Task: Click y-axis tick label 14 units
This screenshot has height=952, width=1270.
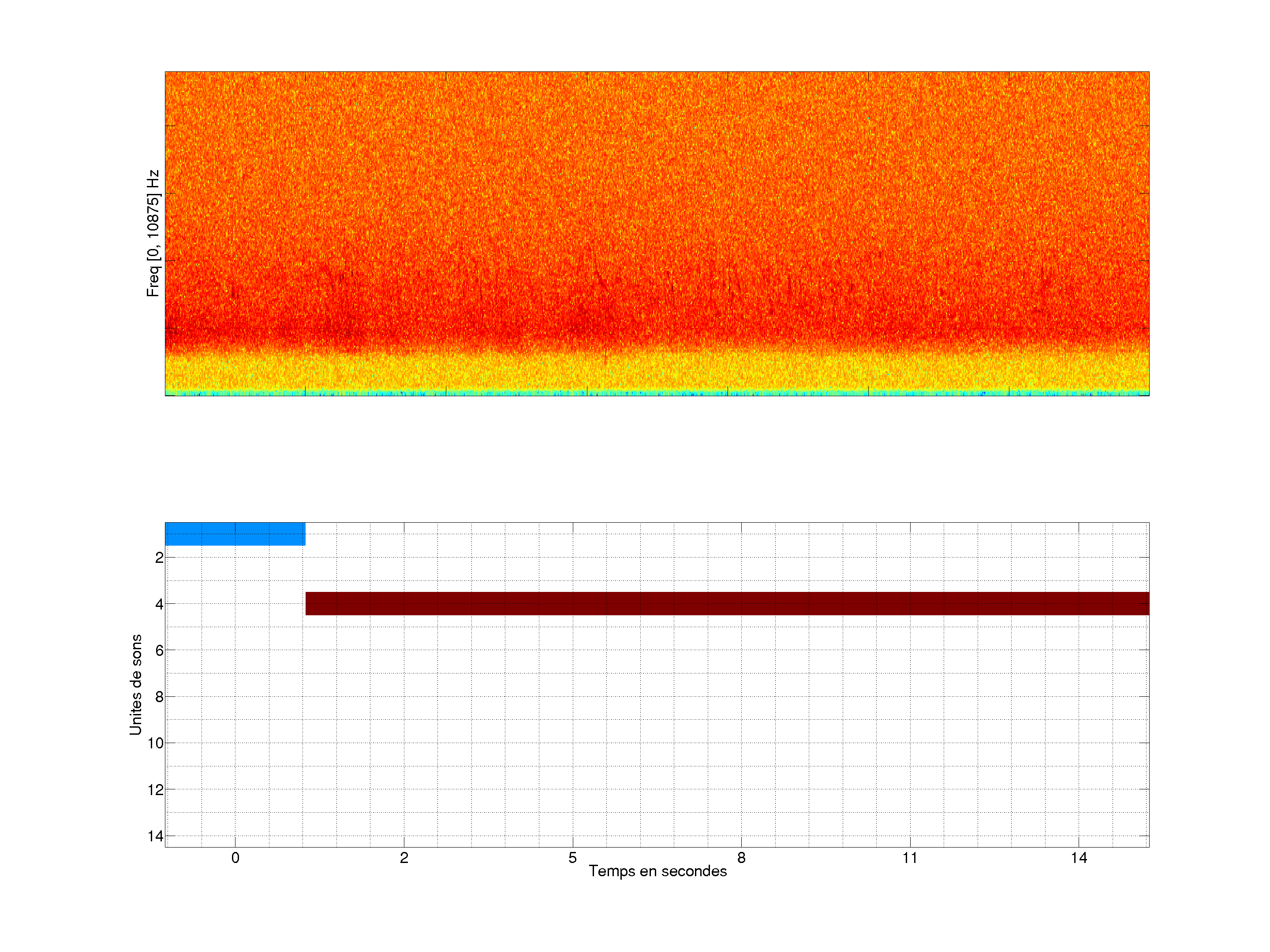Action: (156, 836)
